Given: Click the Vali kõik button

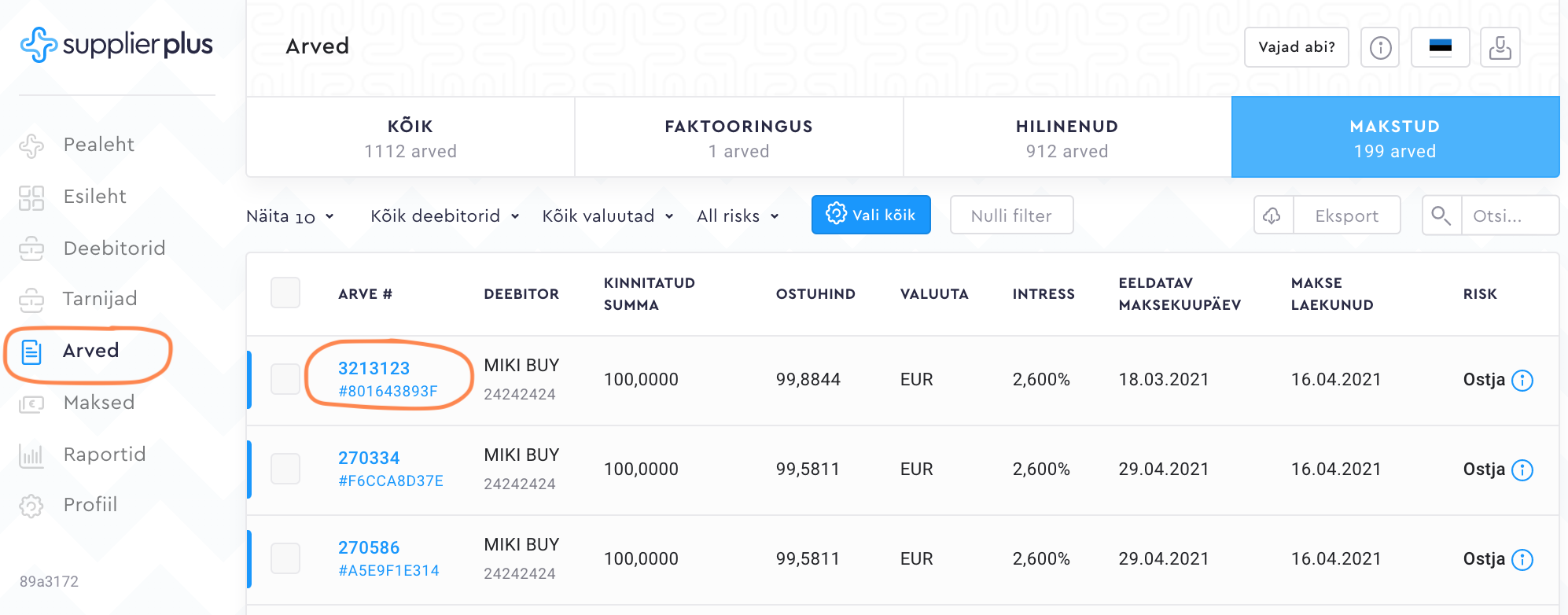Looking at the screenshot, I should click(x=870, y=215).
